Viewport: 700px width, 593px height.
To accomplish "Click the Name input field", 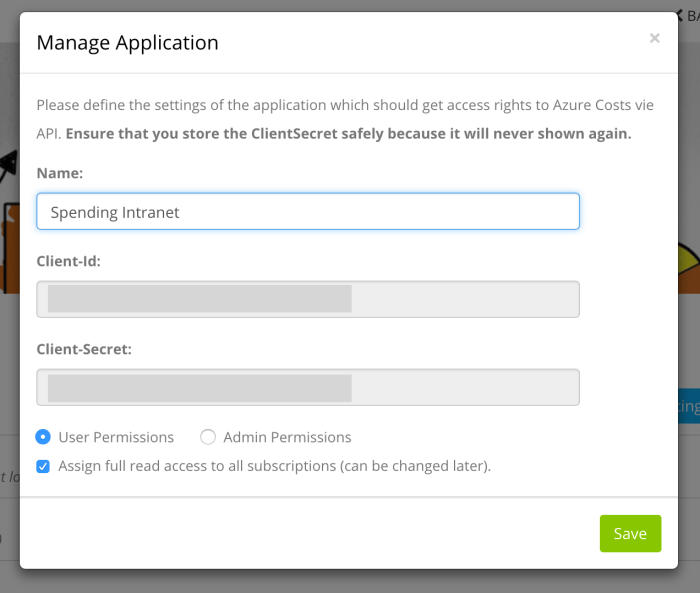I will [x=308, y=212].
